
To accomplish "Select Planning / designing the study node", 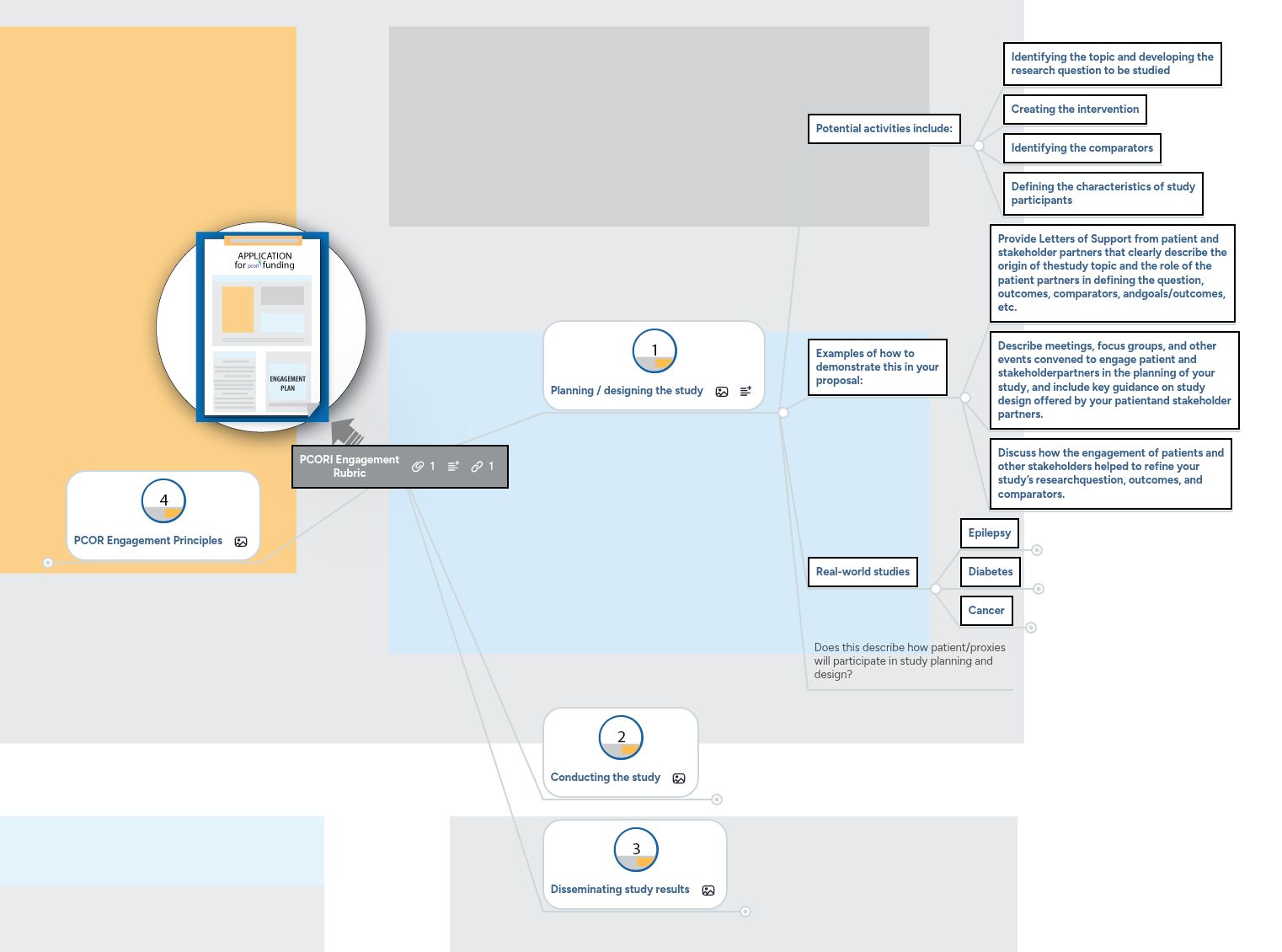I will coord(654,366).
